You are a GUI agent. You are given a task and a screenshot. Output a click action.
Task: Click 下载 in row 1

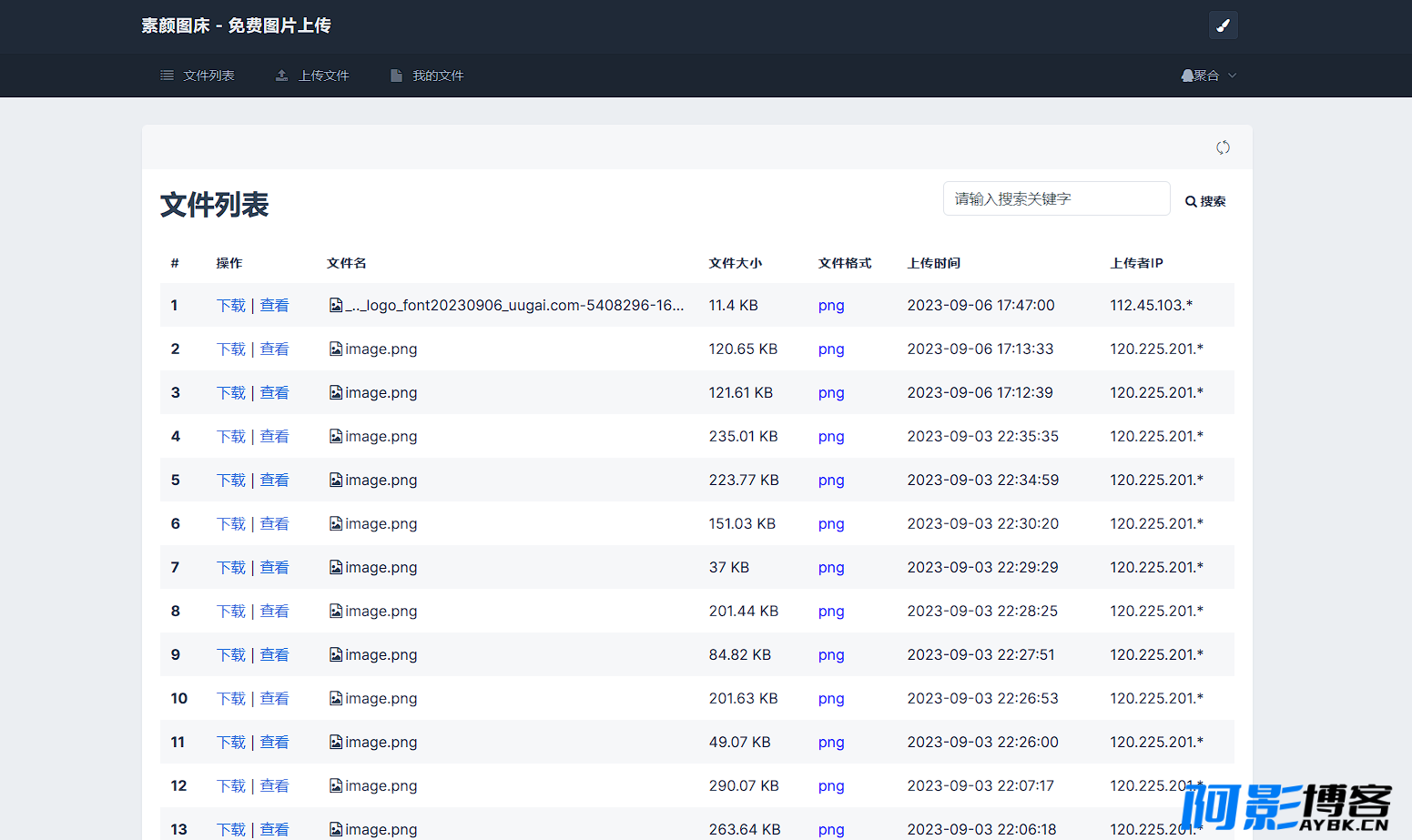click(231, 305)
